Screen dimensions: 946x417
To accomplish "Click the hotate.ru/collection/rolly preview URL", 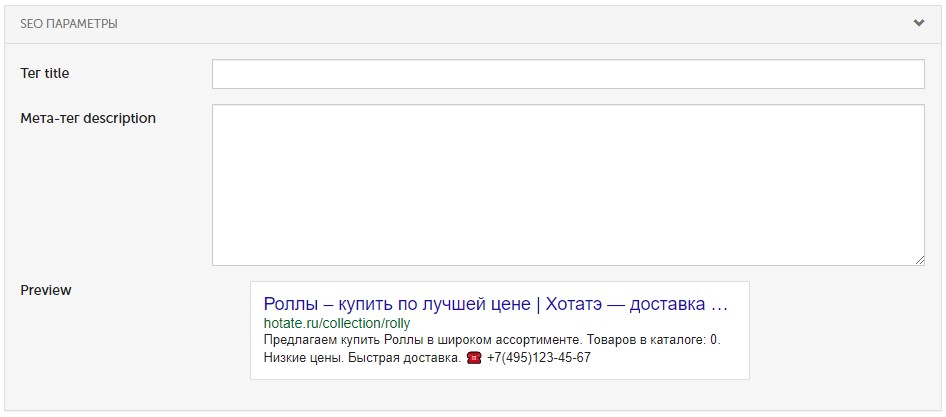I will [x=337, y=323].
